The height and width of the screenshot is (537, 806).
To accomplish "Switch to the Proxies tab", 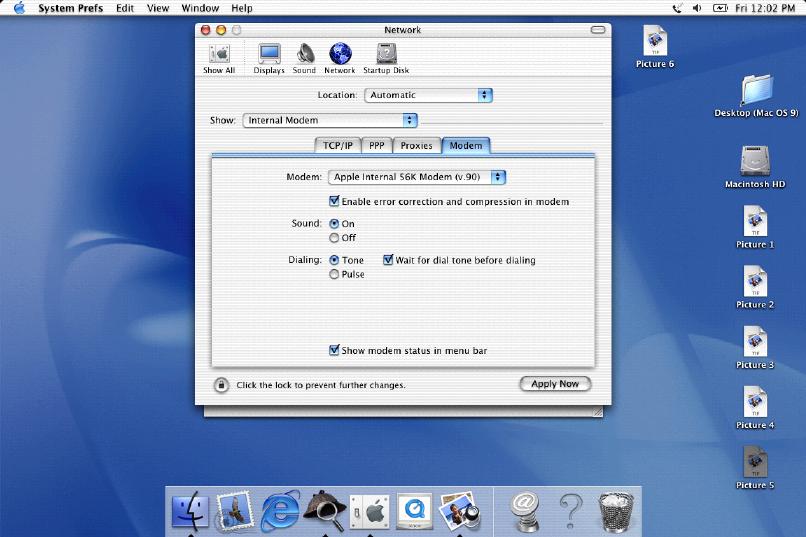I will click(x=416, y=145).
